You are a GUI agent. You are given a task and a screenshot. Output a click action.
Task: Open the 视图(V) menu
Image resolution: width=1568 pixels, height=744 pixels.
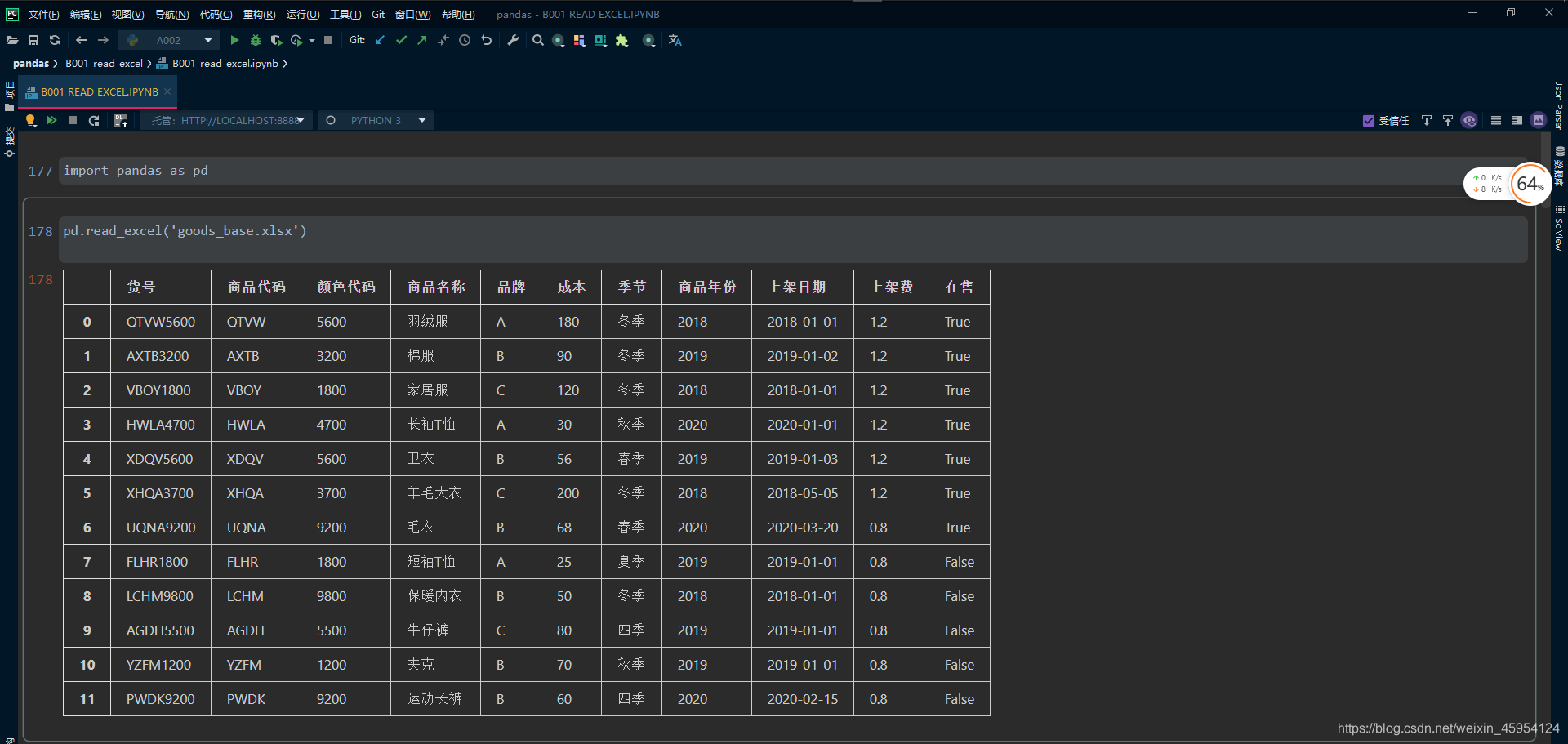127,15
